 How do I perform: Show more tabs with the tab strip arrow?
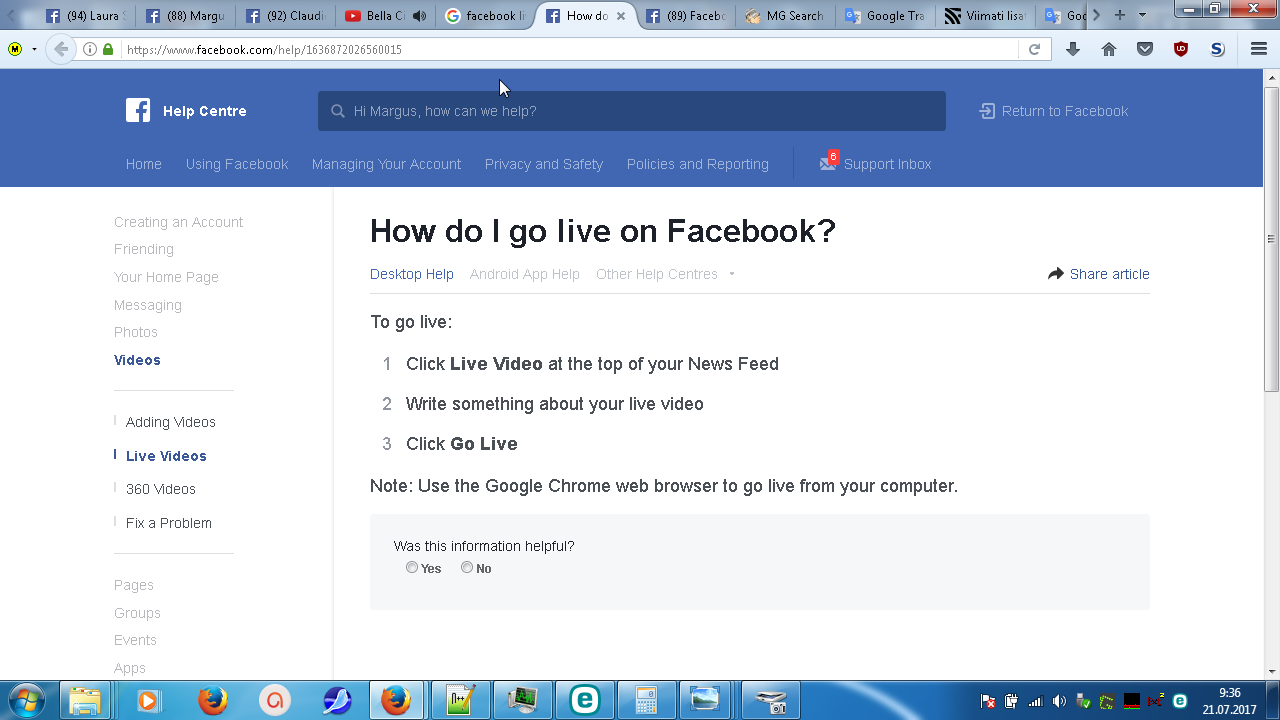point(1096,15)
